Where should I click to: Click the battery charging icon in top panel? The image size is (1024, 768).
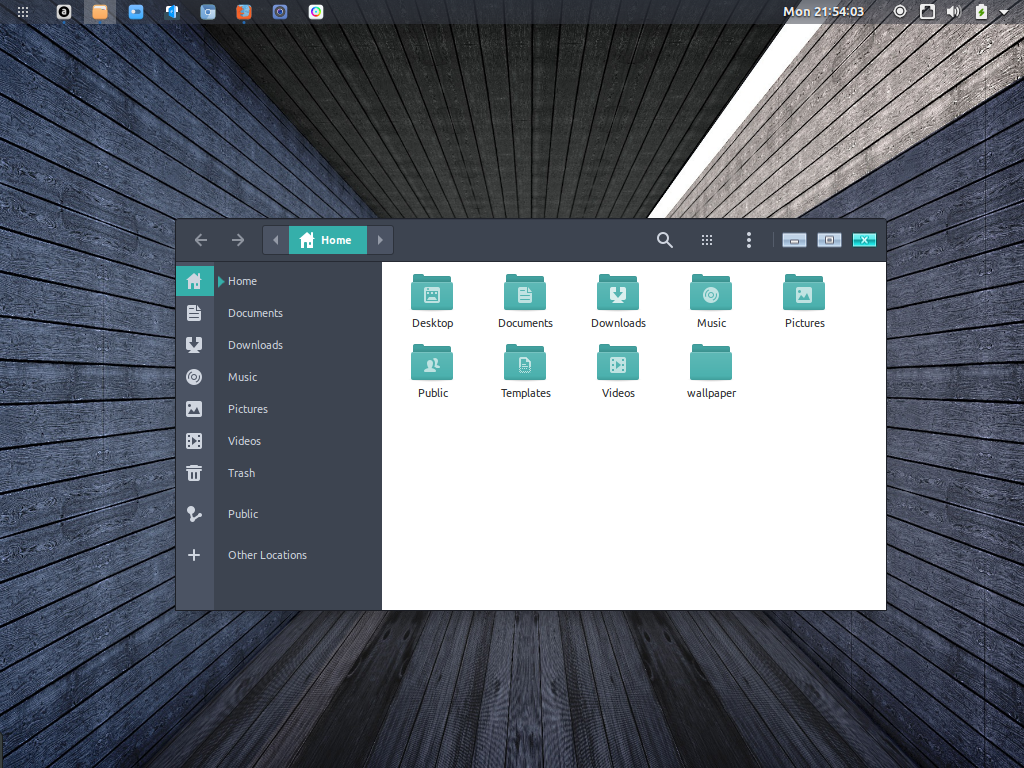click(981, 12)
